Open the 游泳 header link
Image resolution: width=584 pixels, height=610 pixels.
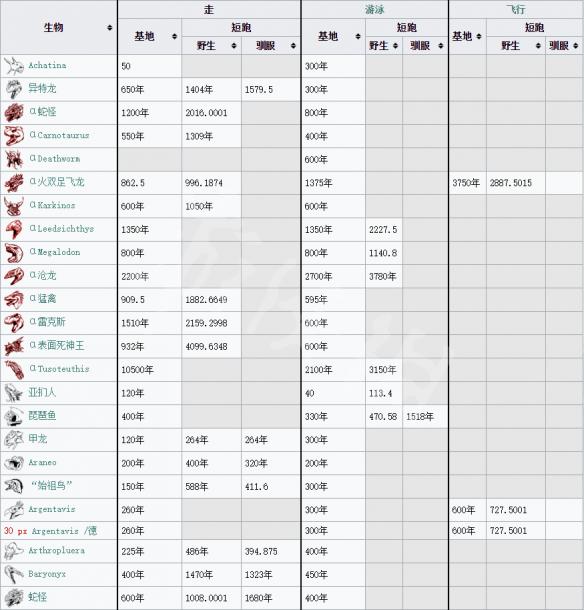tap(374, 9)
